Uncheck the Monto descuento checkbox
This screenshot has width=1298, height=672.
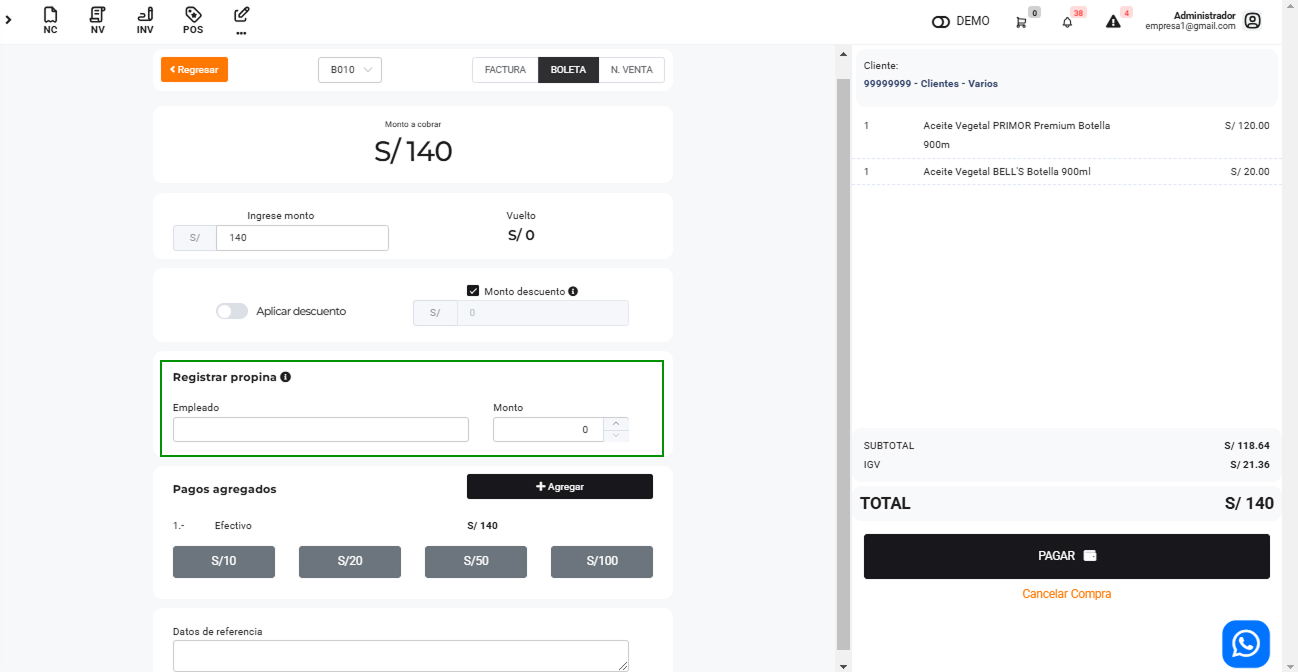[474, 291]
